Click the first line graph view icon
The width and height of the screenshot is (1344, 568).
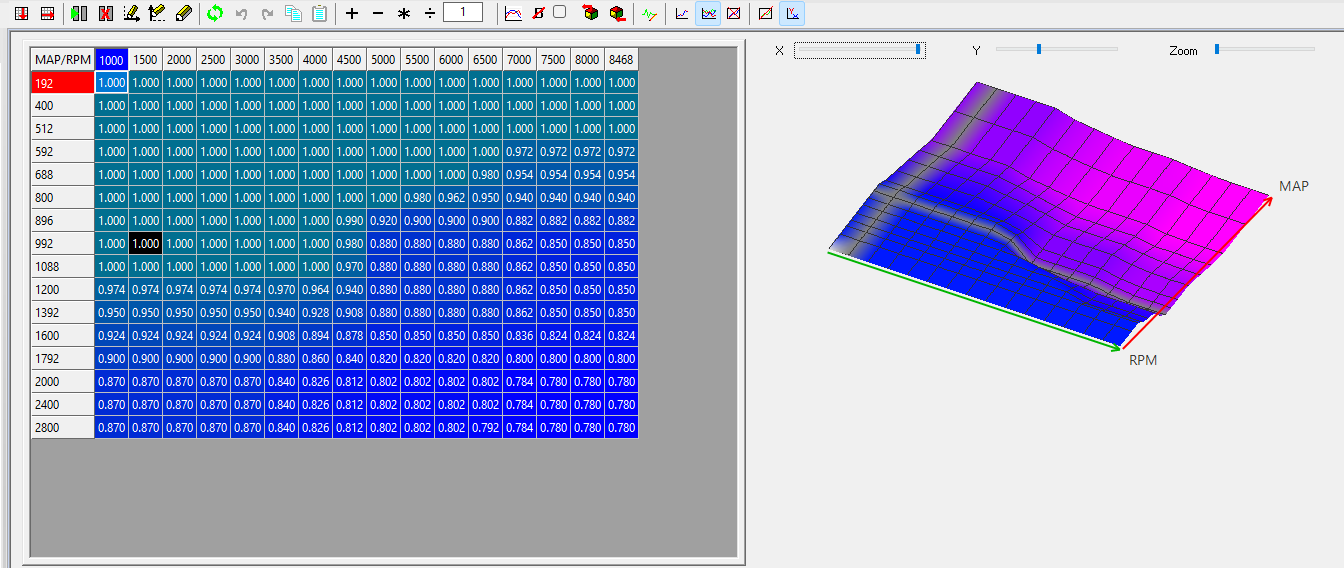coord(682,14)
